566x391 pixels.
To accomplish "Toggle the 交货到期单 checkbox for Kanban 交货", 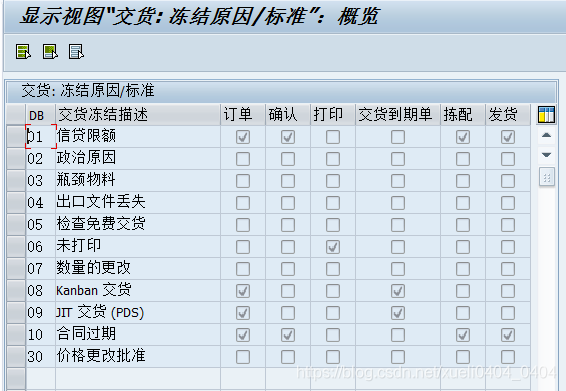I will coord(398,291).
